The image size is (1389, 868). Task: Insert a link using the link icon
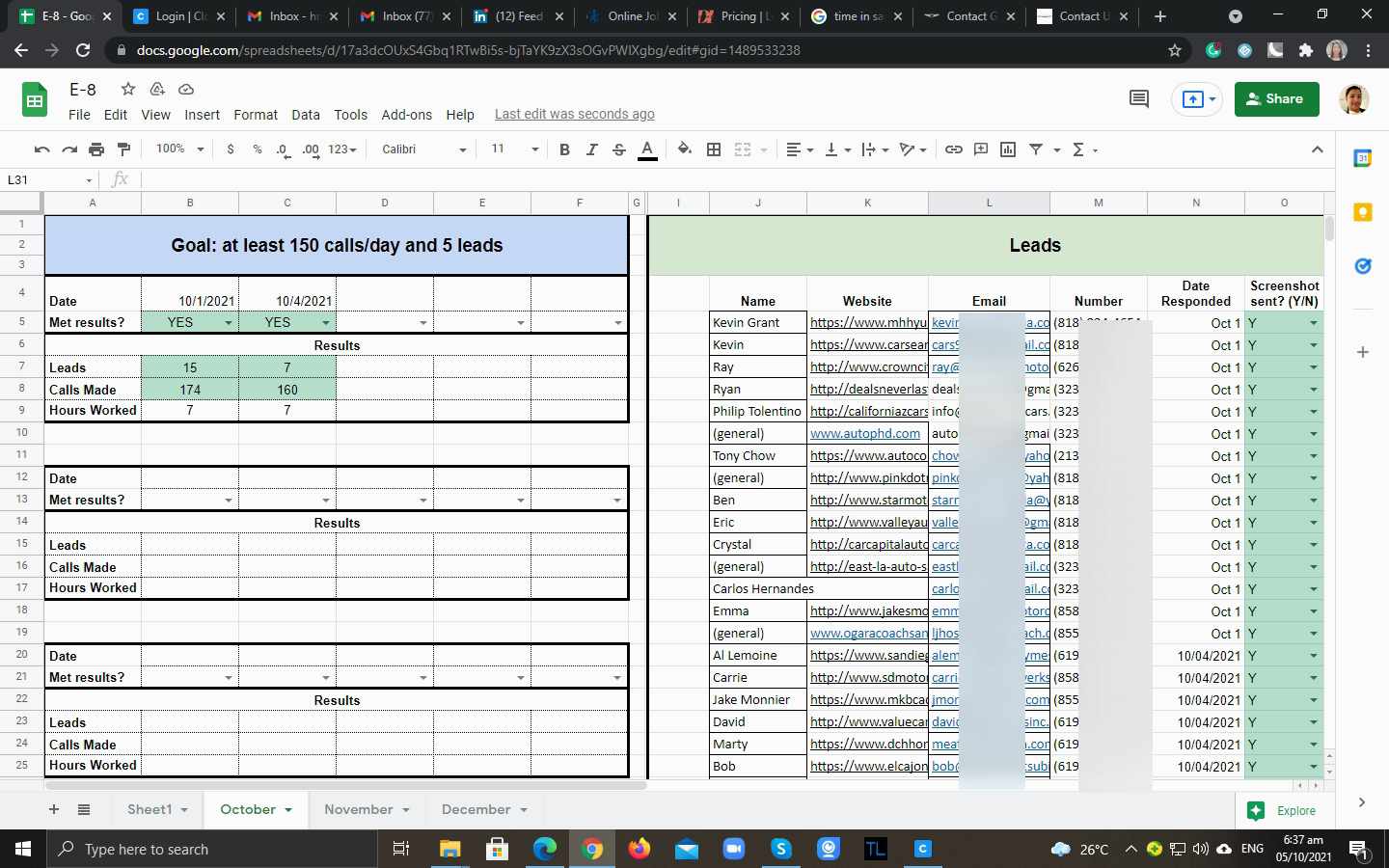[954, 149]
